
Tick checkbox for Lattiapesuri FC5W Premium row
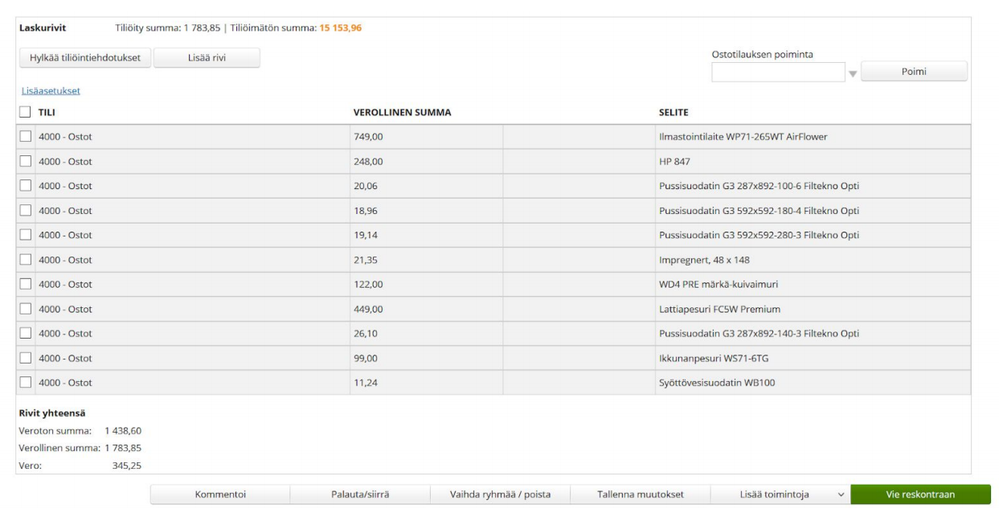(x=25, y=309)
